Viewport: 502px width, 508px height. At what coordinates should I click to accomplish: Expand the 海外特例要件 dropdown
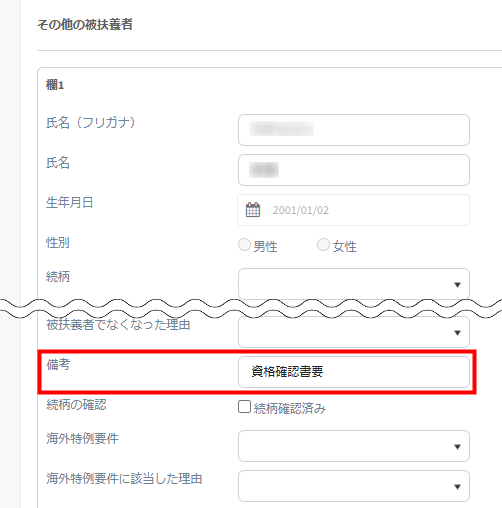coord(354,446)
